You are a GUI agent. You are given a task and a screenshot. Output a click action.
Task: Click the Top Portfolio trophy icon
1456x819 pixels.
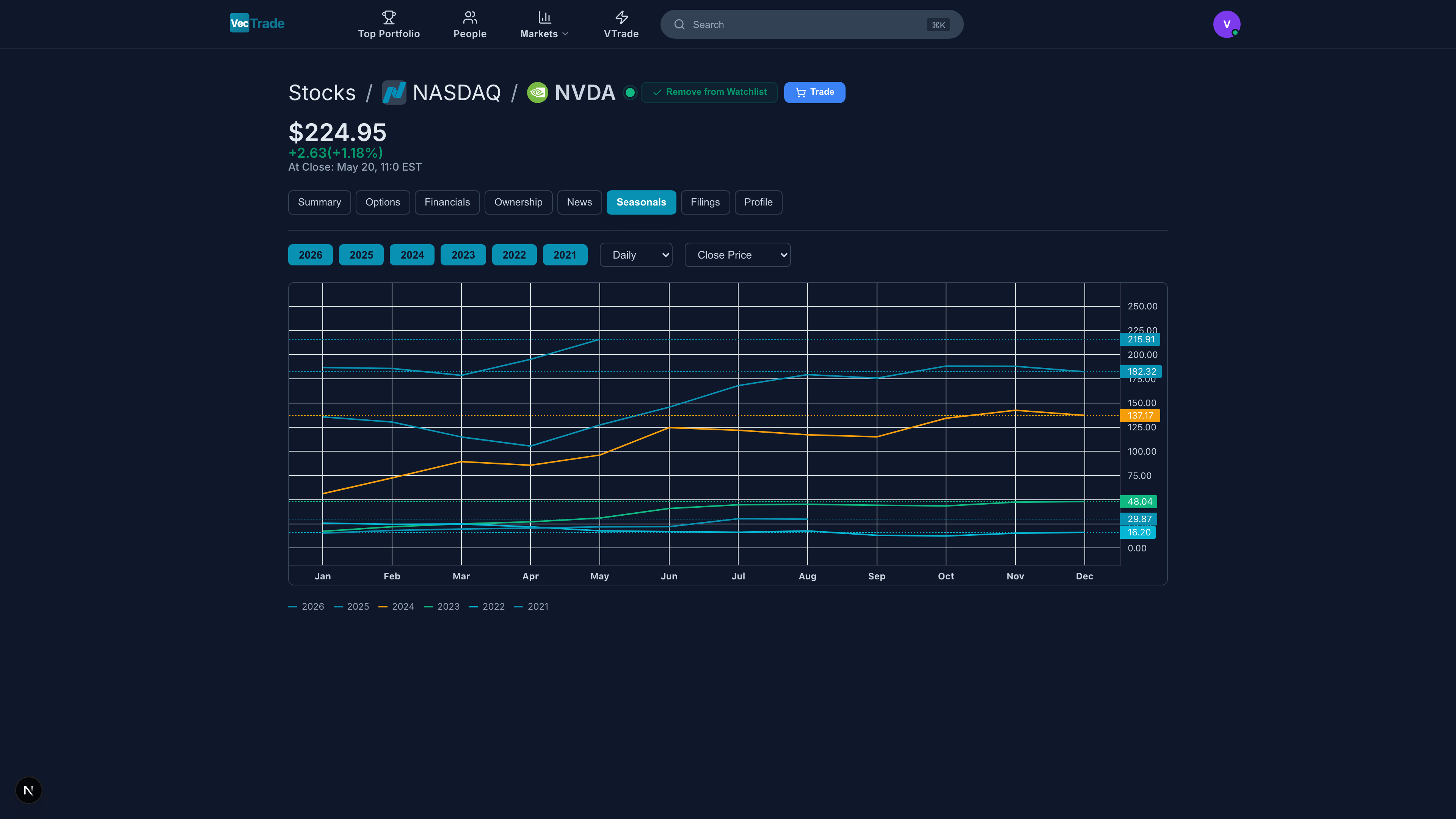389,17
